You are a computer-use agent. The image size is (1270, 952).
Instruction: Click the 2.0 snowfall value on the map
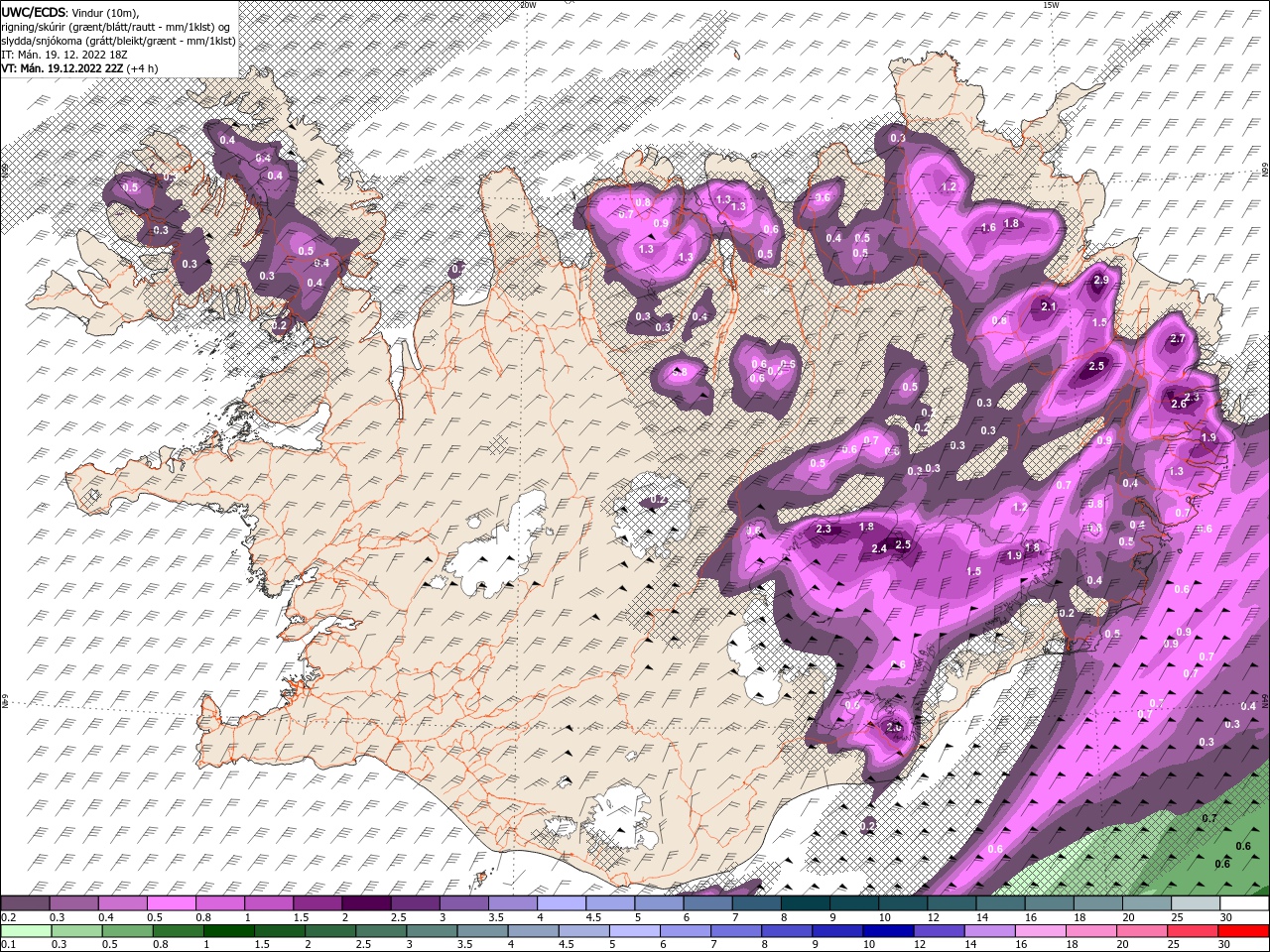[894, 727]
